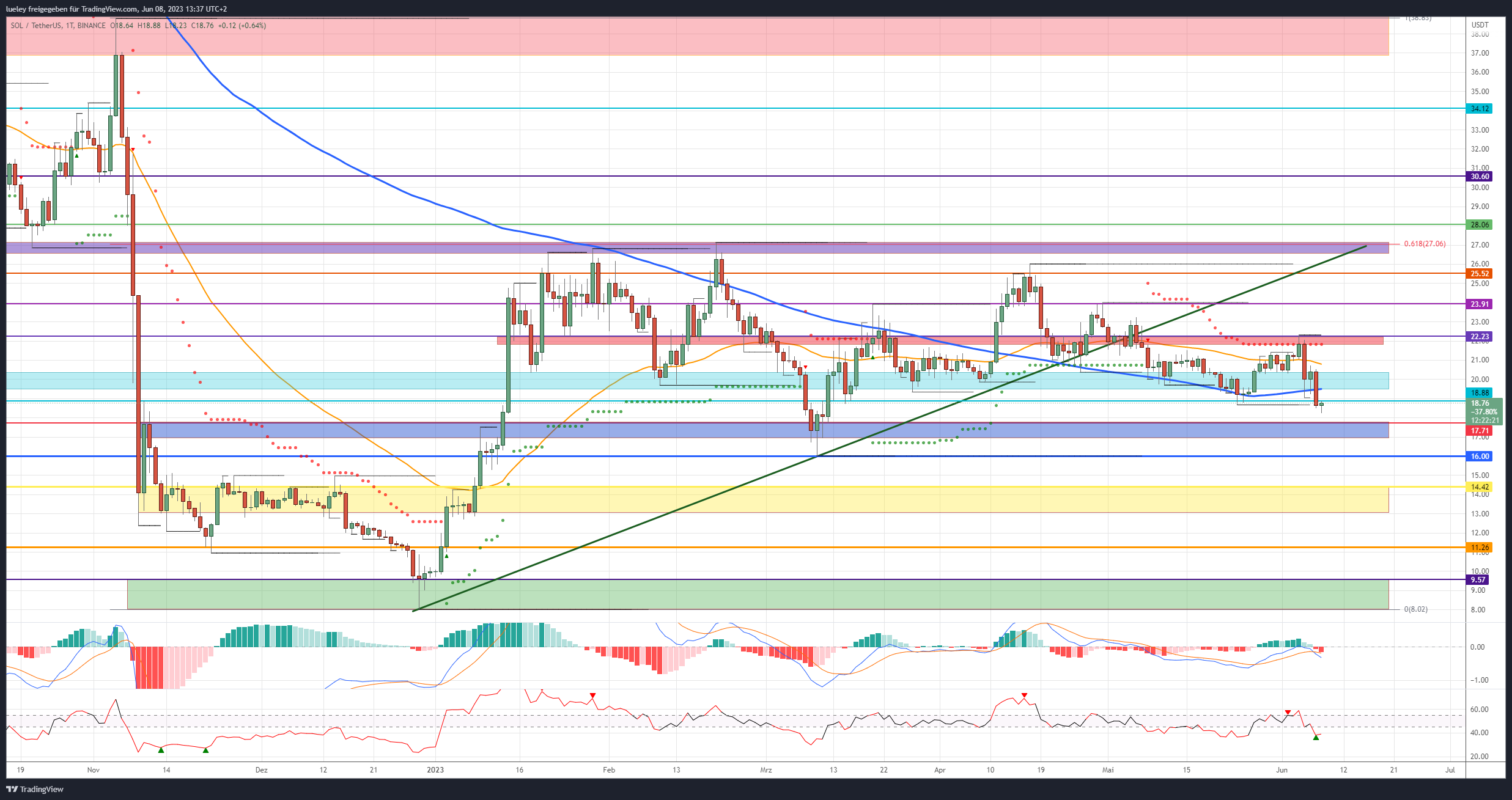
Task: Select the 28.06 green price label
Action: coord(1480,225)
